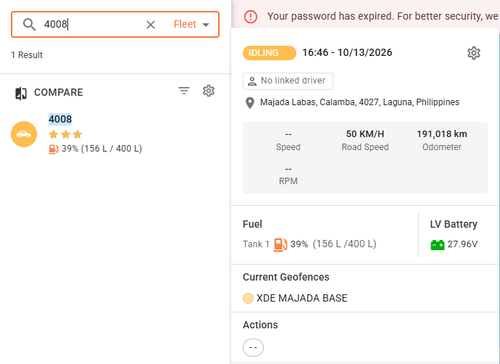500x364 pixels.
Task: Click the Current Geofences heading
Action: 286,277
